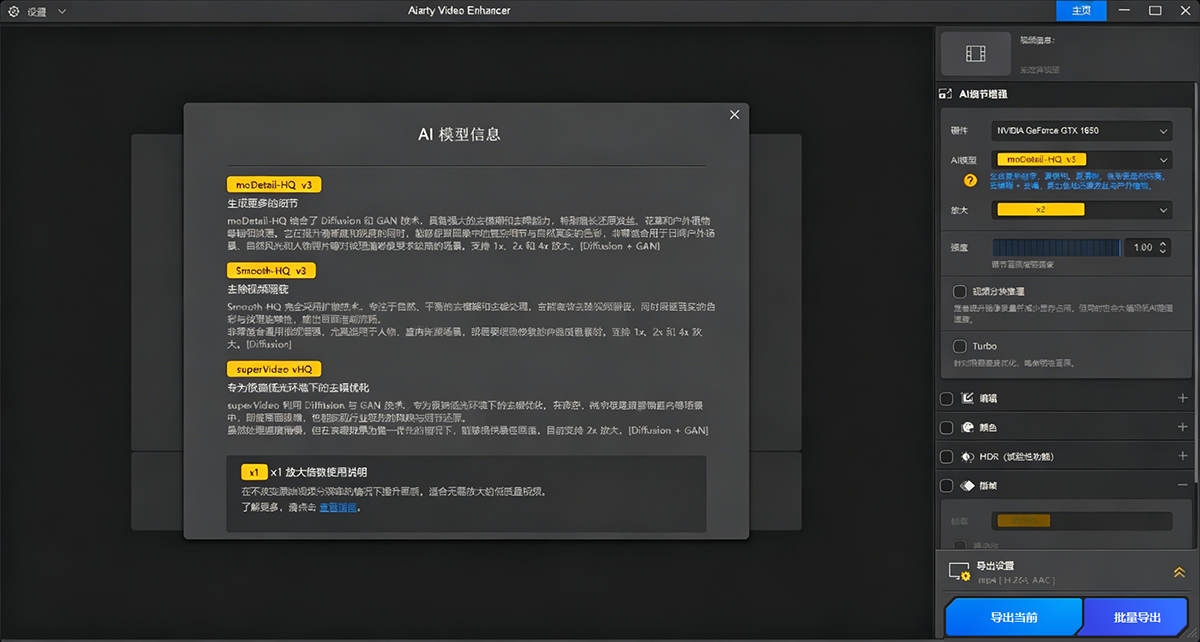Image resolution: width=1200 pixels, height=642 pixels.
Task: Open the 放大 x2 upscale dropdown
Action: (1082, 210)
